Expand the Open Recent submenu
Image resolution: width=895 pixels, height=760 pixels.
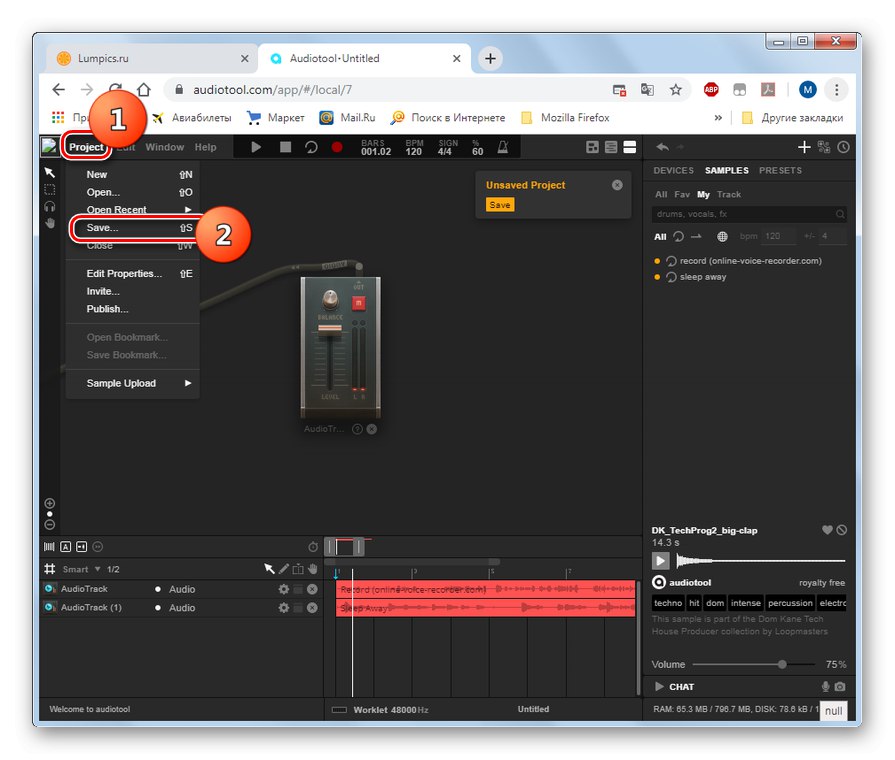click(x=133, y=210)
